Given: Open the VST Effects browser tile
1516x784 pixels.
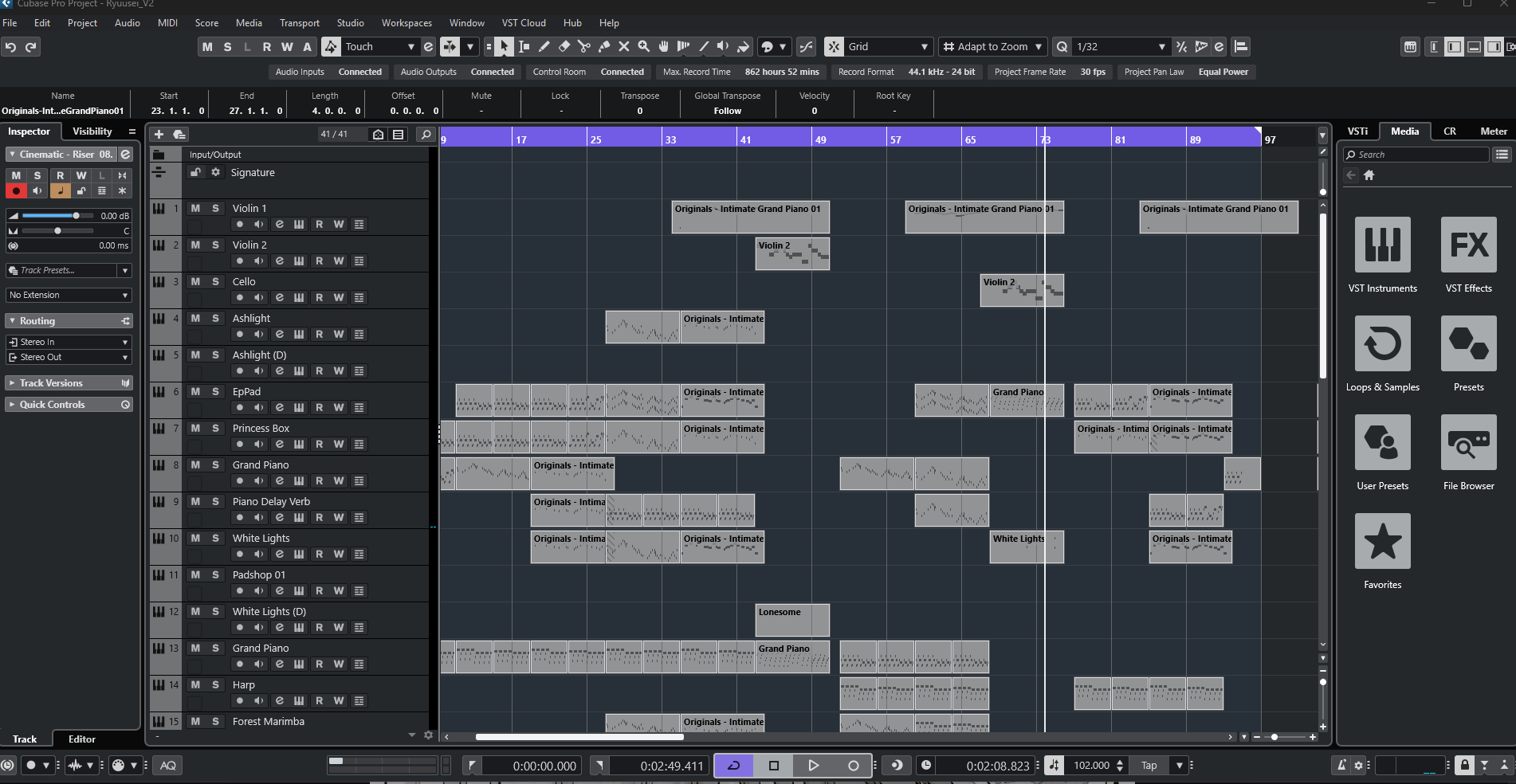Looking at the screenshot, I should pos(1468,245).
